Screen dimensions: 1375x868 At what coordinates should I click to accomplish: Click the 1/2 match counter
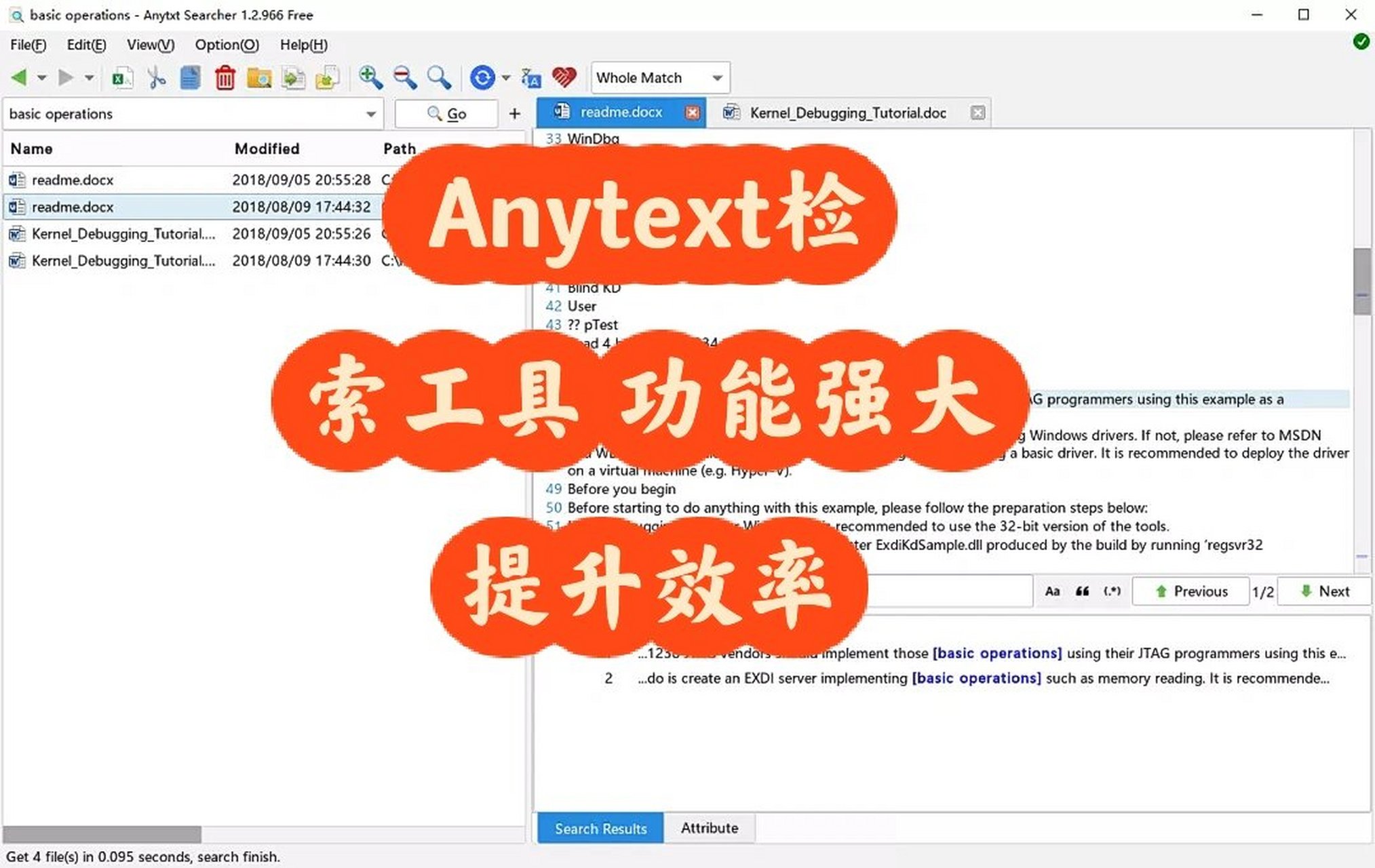(1263, 592)
